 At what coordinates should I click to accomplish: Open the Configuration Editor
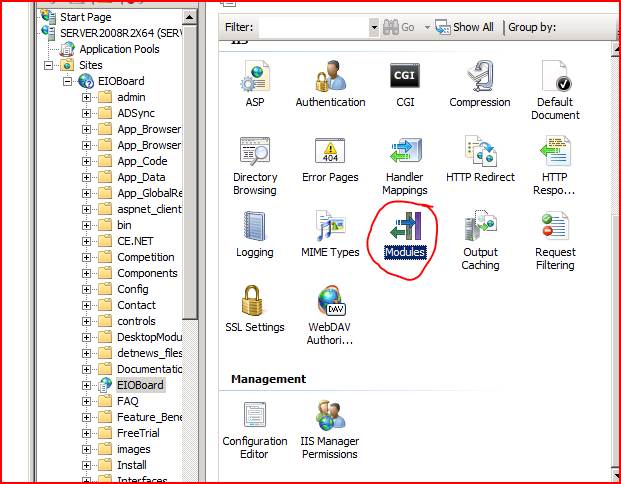click(x=255, y=430)
